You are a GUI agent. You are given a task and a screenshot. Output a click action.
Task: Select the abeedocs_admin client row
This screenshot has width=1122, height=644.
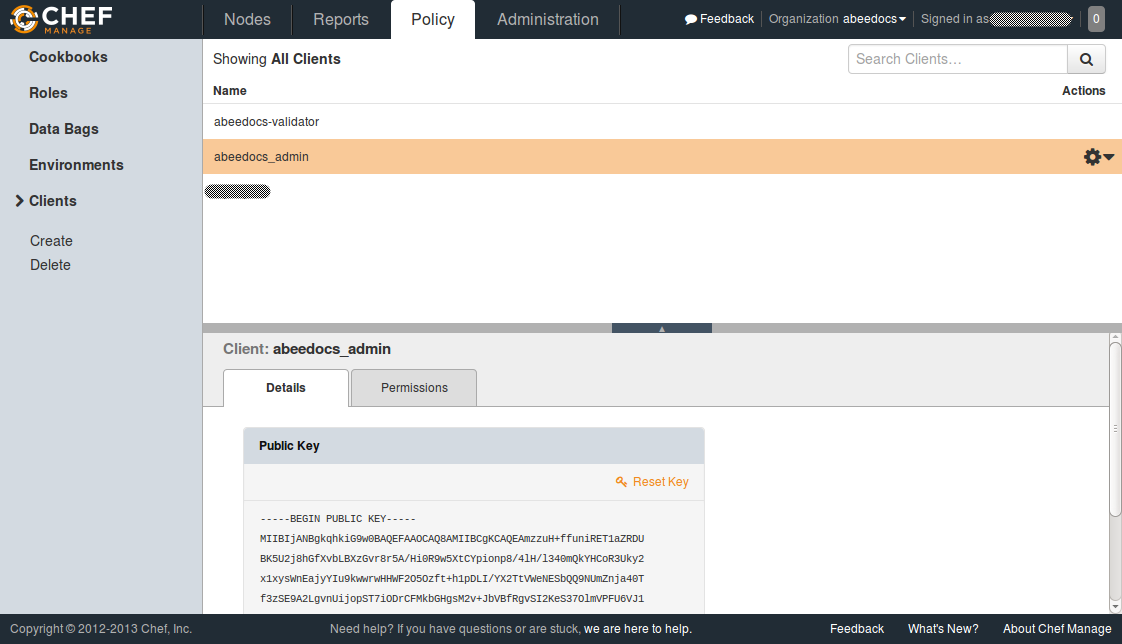pos(662,157)
